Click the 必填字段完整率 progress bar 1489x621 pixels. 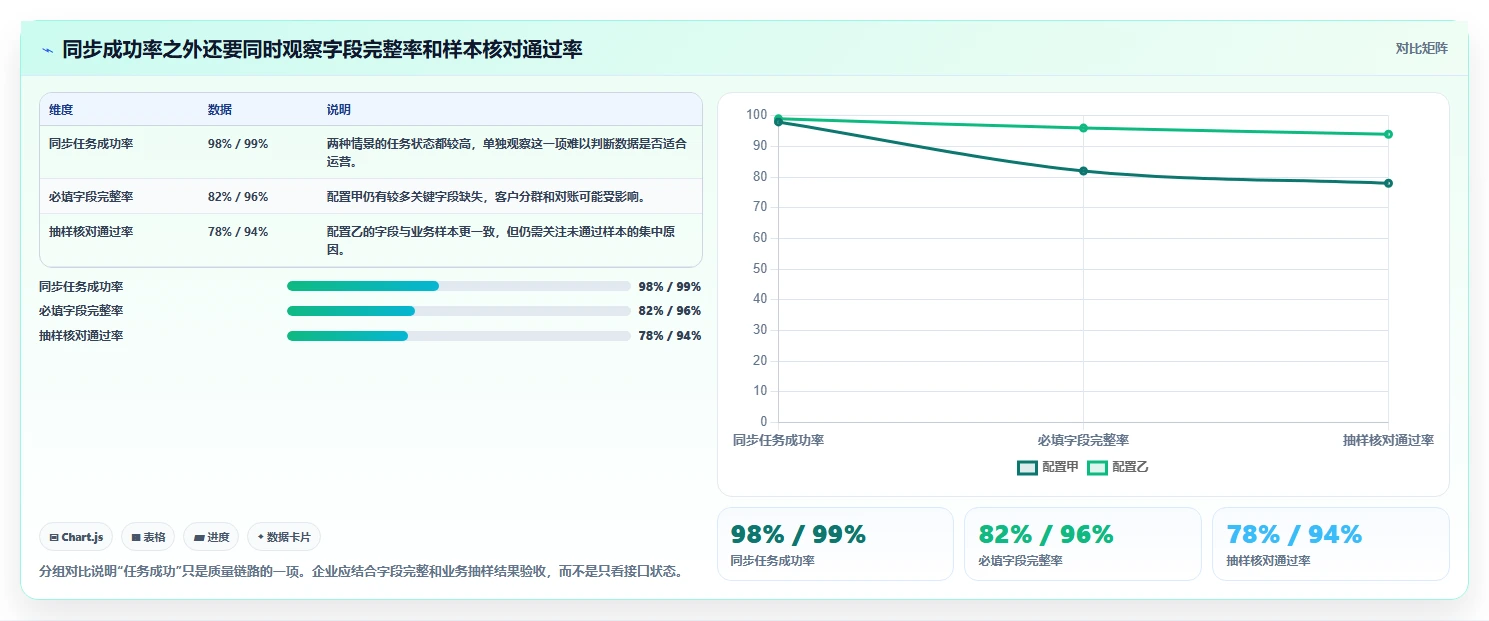pos(458,311)
